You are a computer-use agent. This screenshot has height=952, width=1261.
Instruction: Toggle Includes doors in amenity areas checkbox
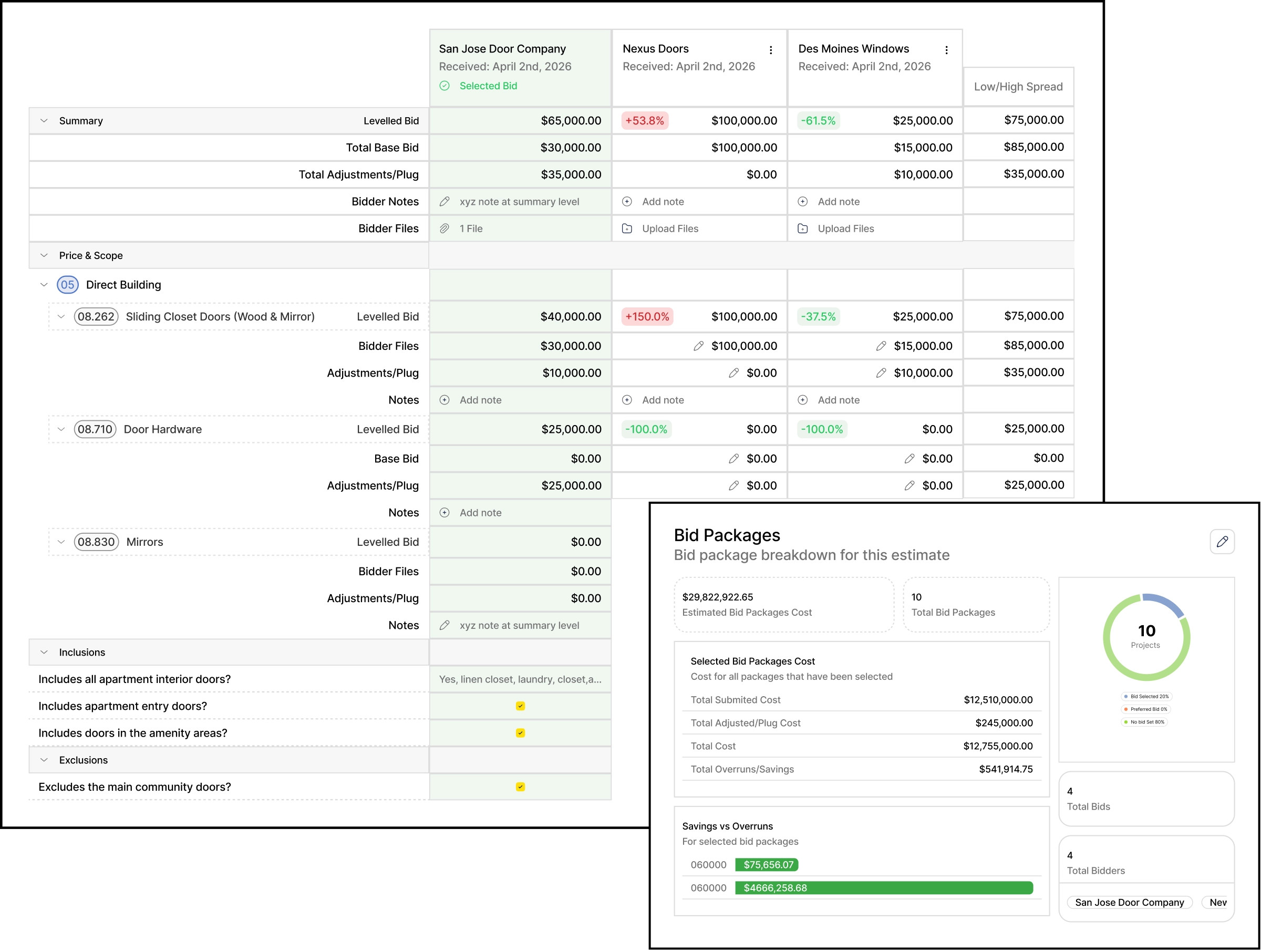(520, 732)
